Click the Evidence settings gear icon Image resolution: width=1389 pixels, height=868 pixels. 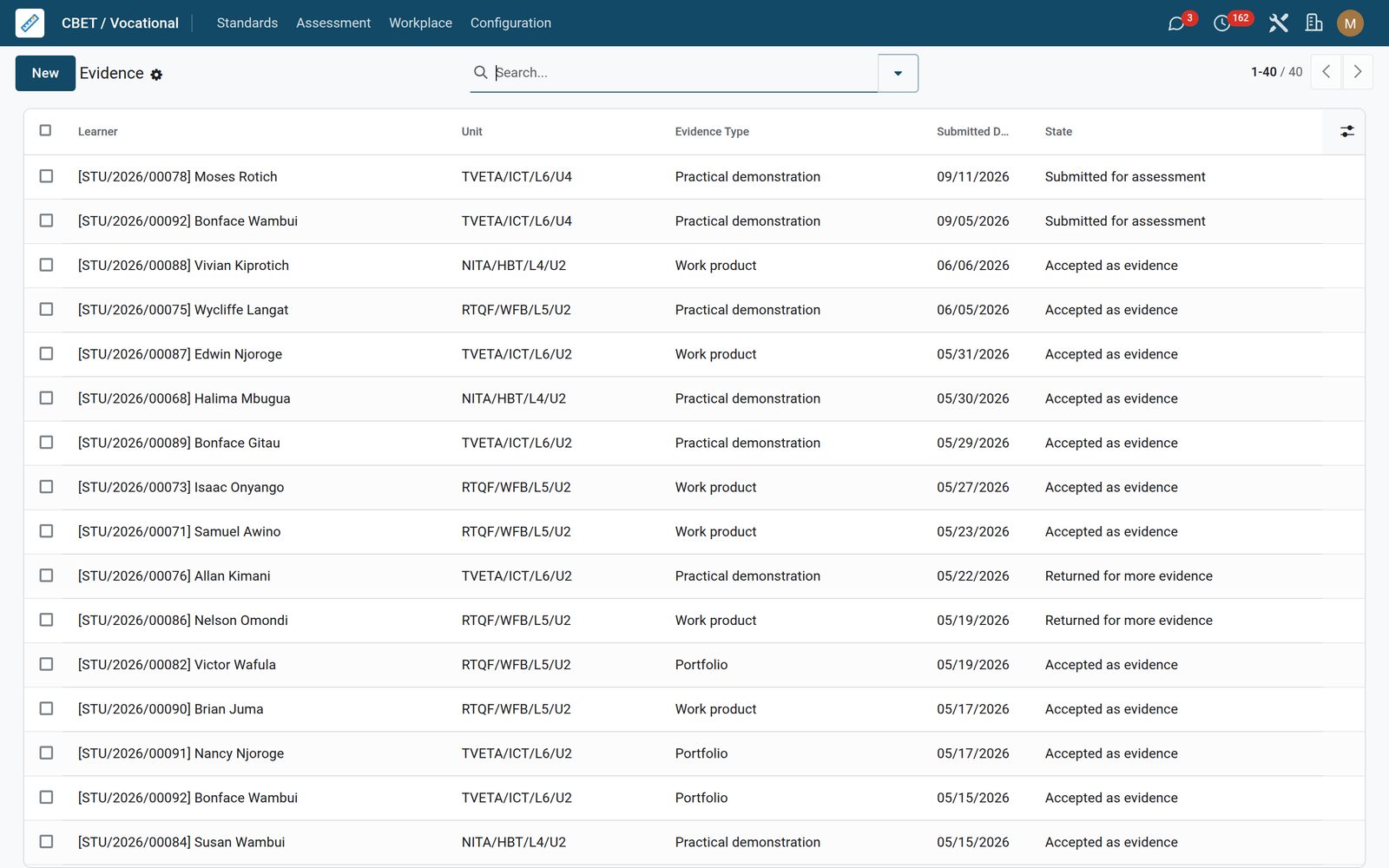(156, 75)
